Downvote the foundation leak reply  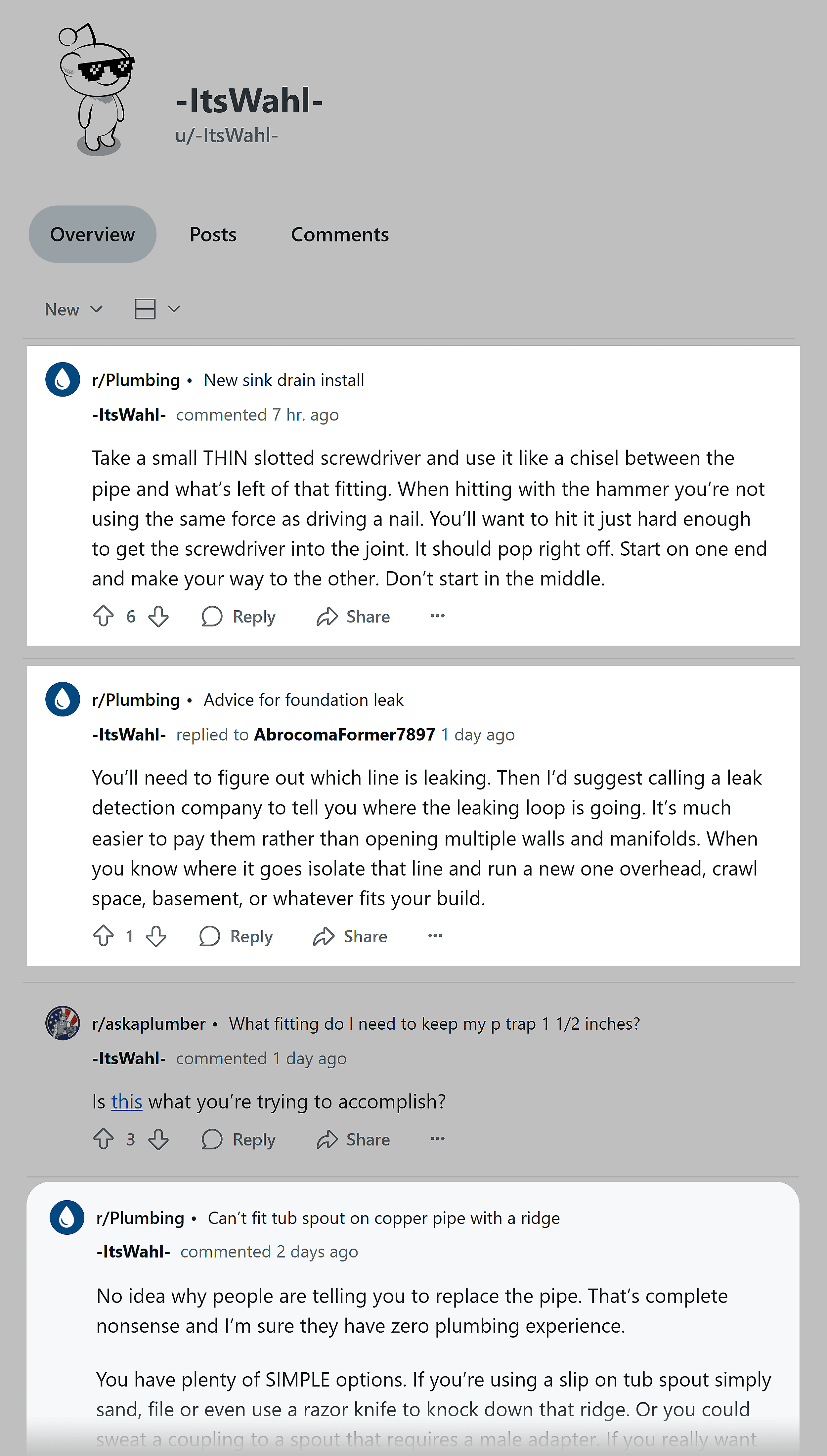pyautogui.click(x=156, y=936)
